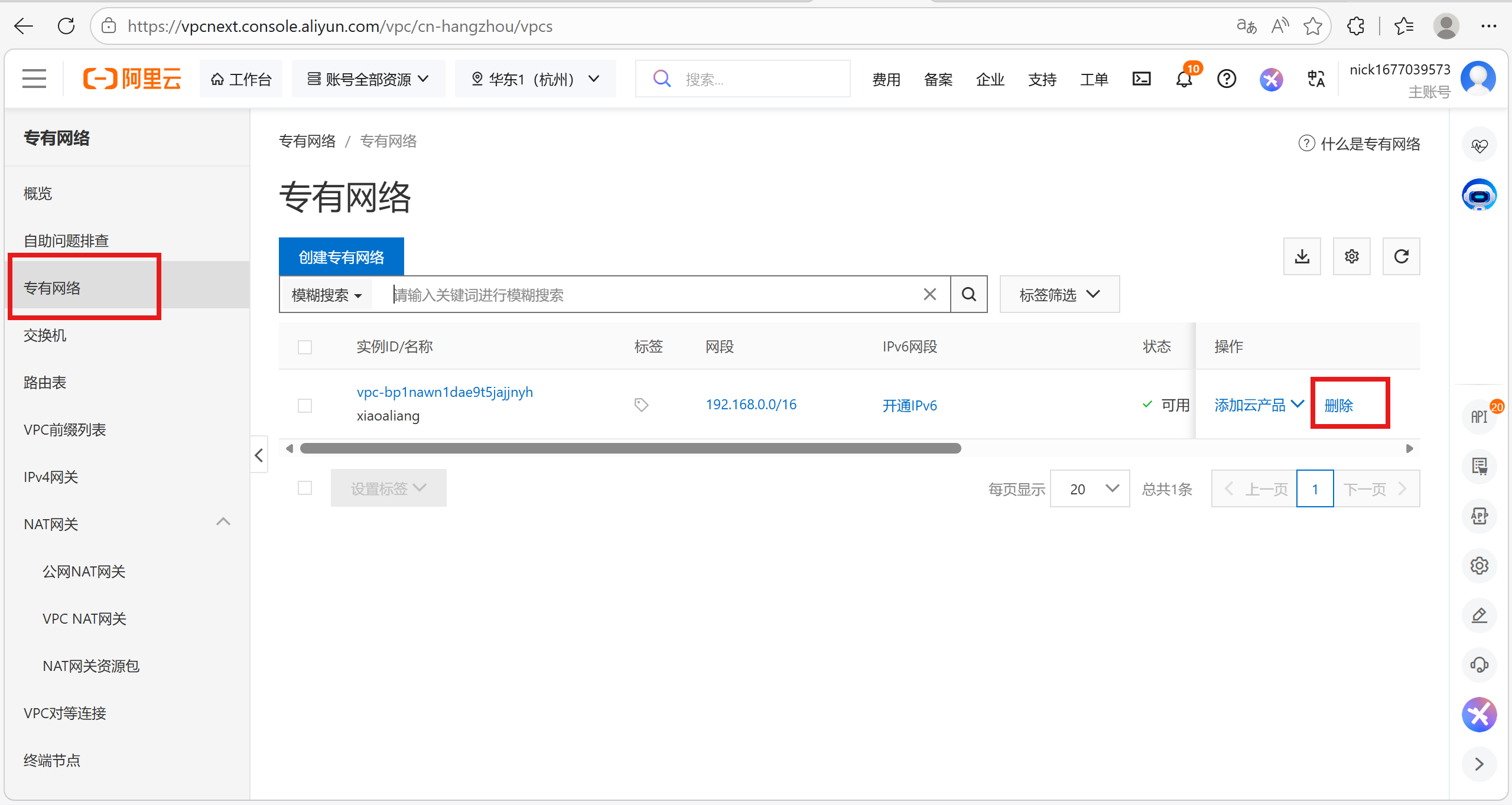This screenshot has height=805, width=1512.
Task: Open column settings gear icon above table
Action: [x=1351, y=256]
